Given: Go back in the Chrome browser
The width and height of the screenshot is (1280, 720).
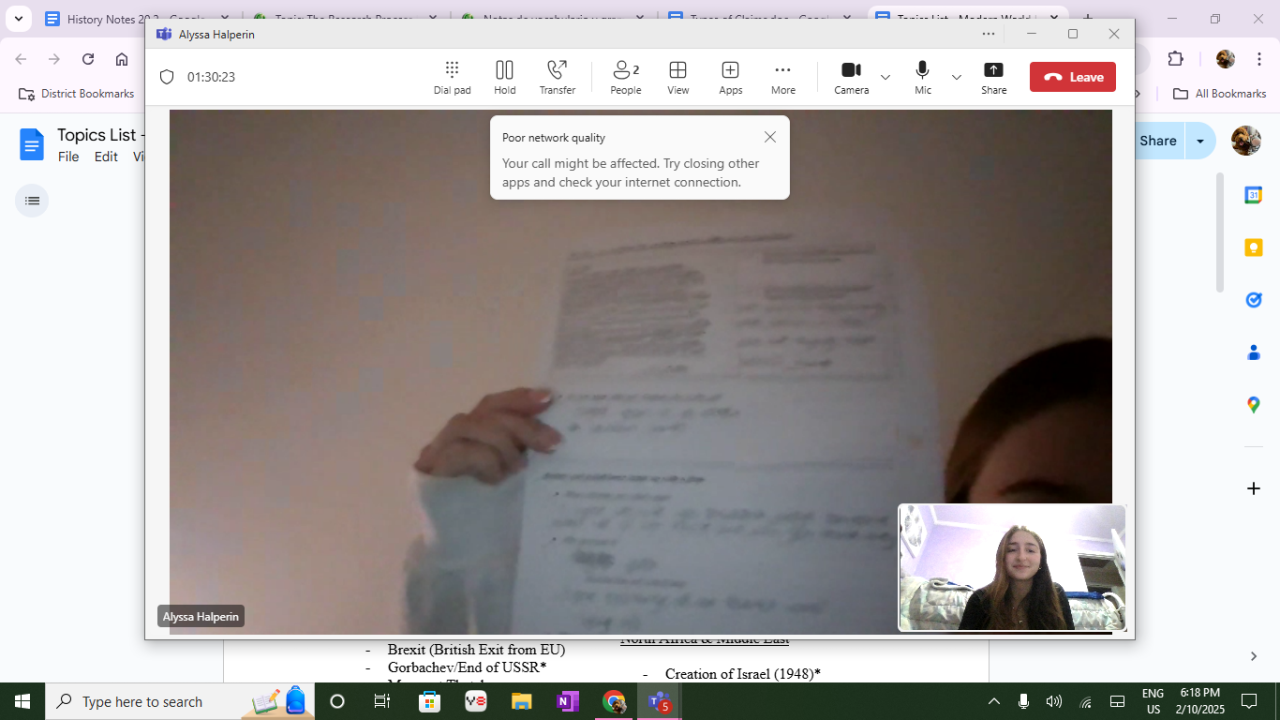Looking at the screenshot, I should [21, 59].
